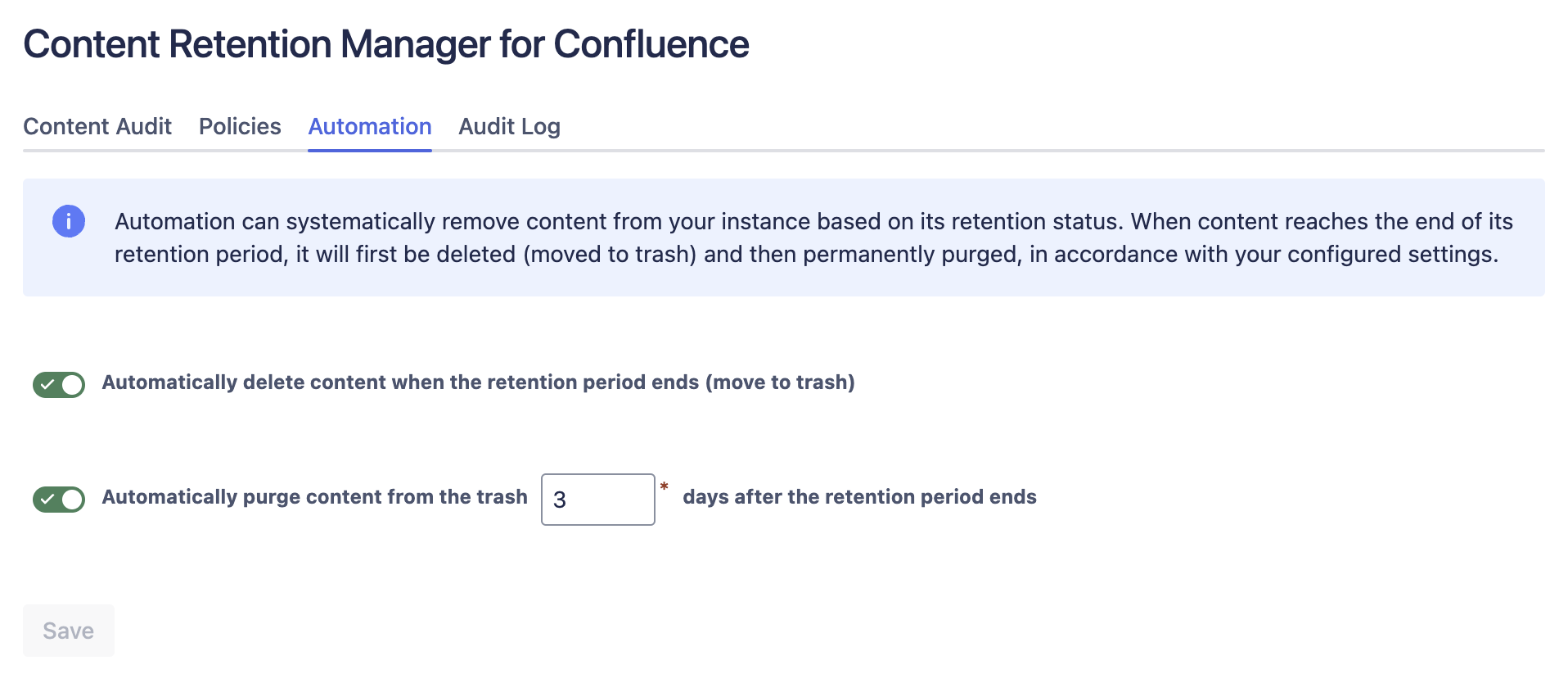Focus the purge days input field
Image resolution: width=1568 pixels, height=683 pixels.
click(x=606, y=500)
